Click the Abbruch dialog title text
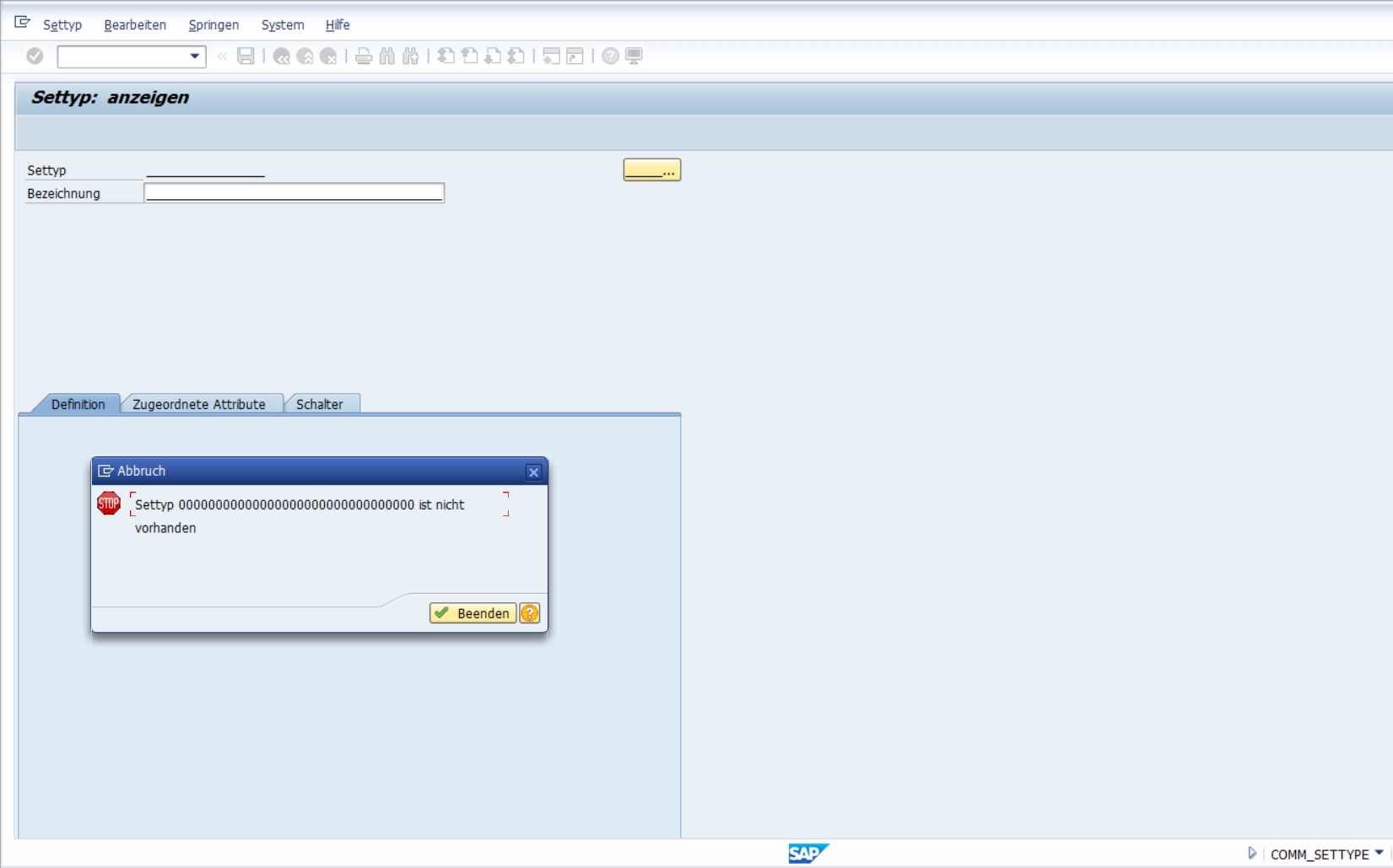Screen dimensions: 1393x868 point(141,471)
